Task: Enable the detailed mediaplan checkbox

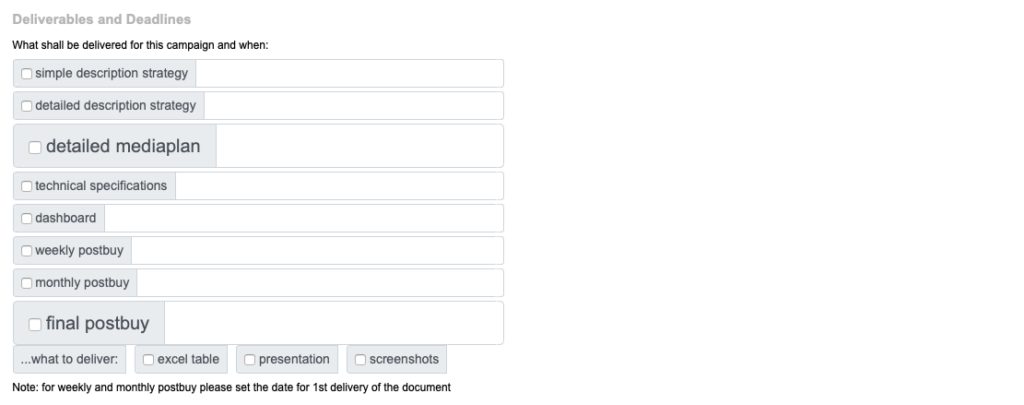Action: click(35, 147)
